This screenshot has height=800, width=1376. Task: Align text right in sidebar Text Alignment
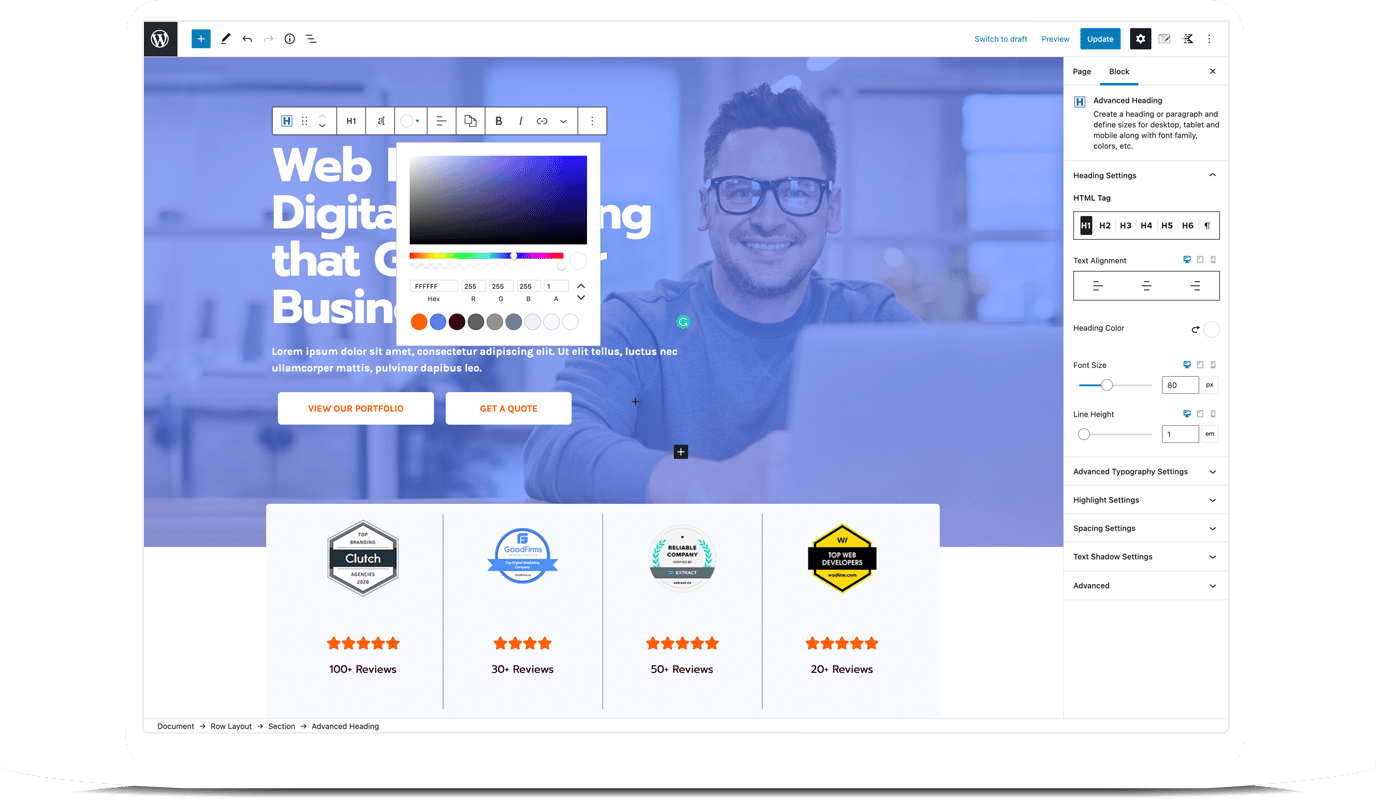point(1195,286)
